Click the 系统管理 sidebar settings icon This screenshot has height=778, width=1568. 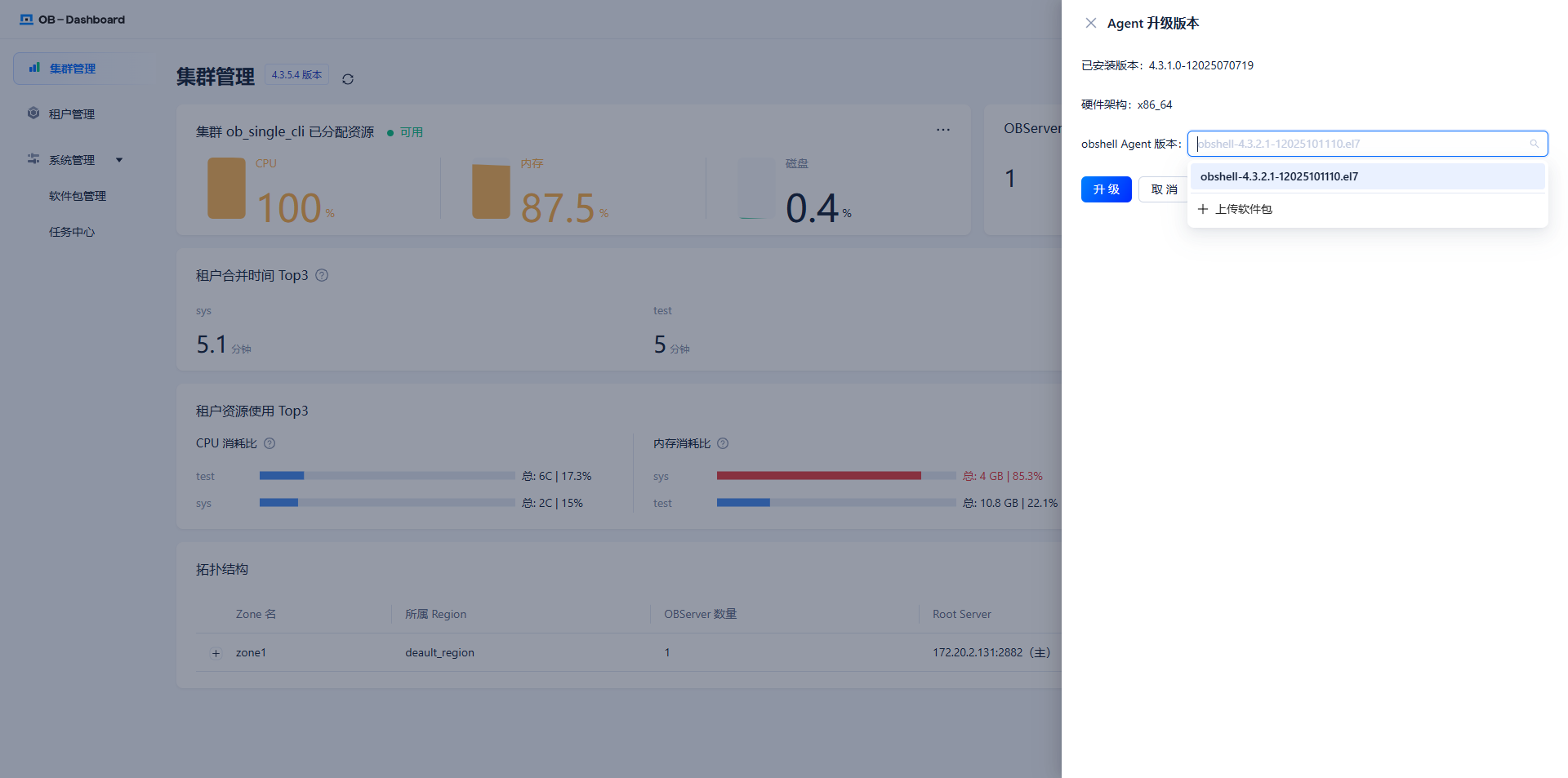(x=33, y=159)
